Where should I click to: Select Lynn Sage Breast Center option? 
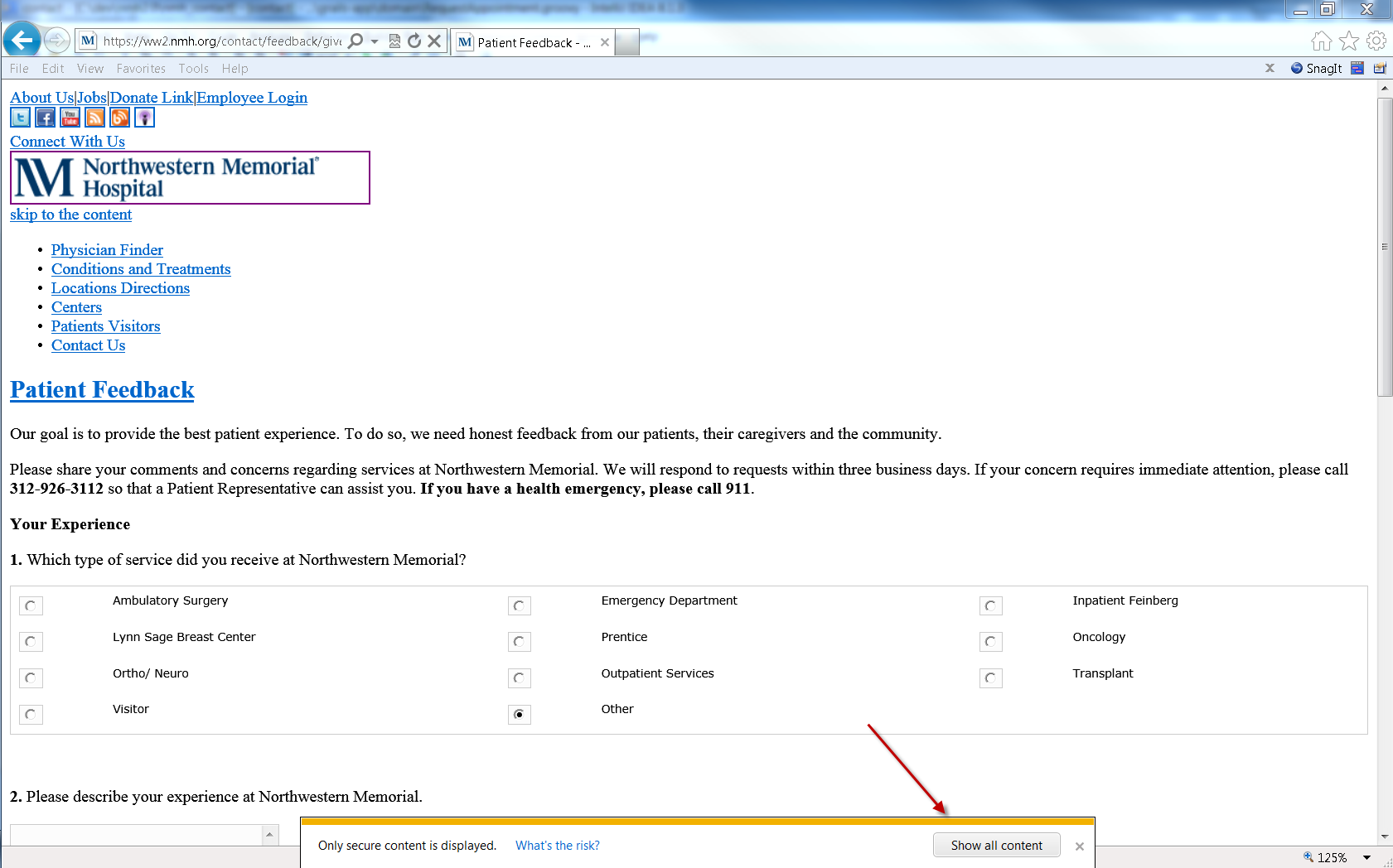(x=31, y=642)
